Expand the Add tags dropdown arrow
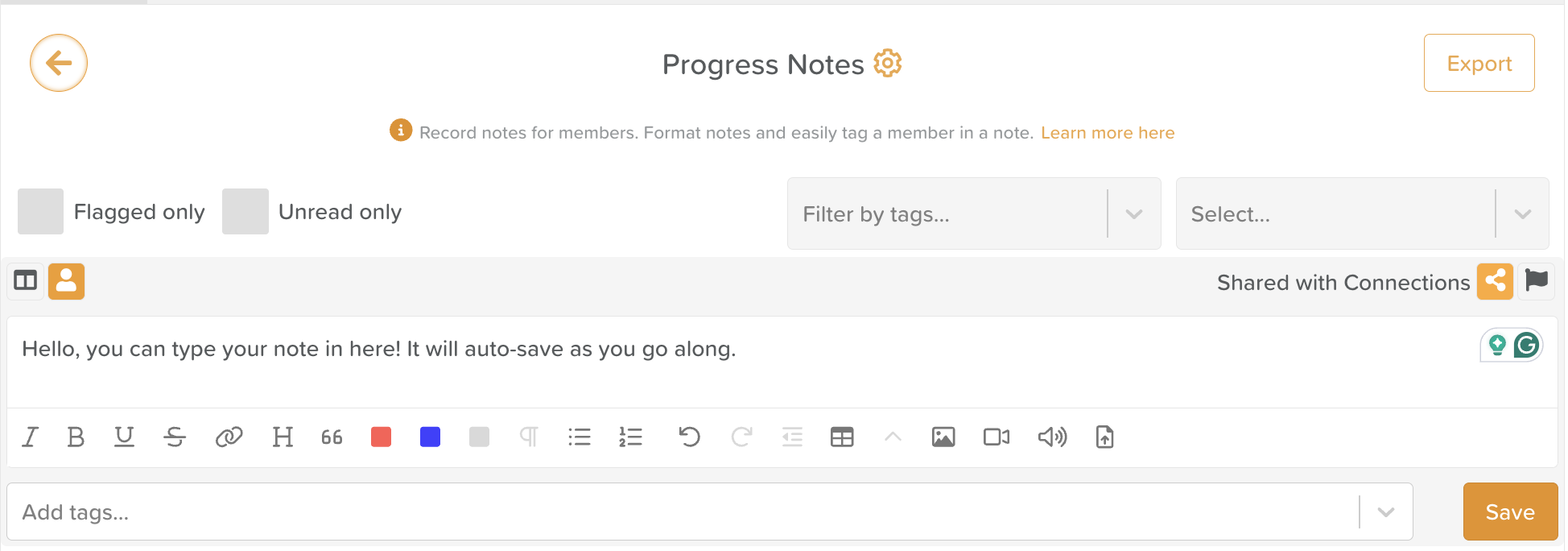 click(1385, 512)
